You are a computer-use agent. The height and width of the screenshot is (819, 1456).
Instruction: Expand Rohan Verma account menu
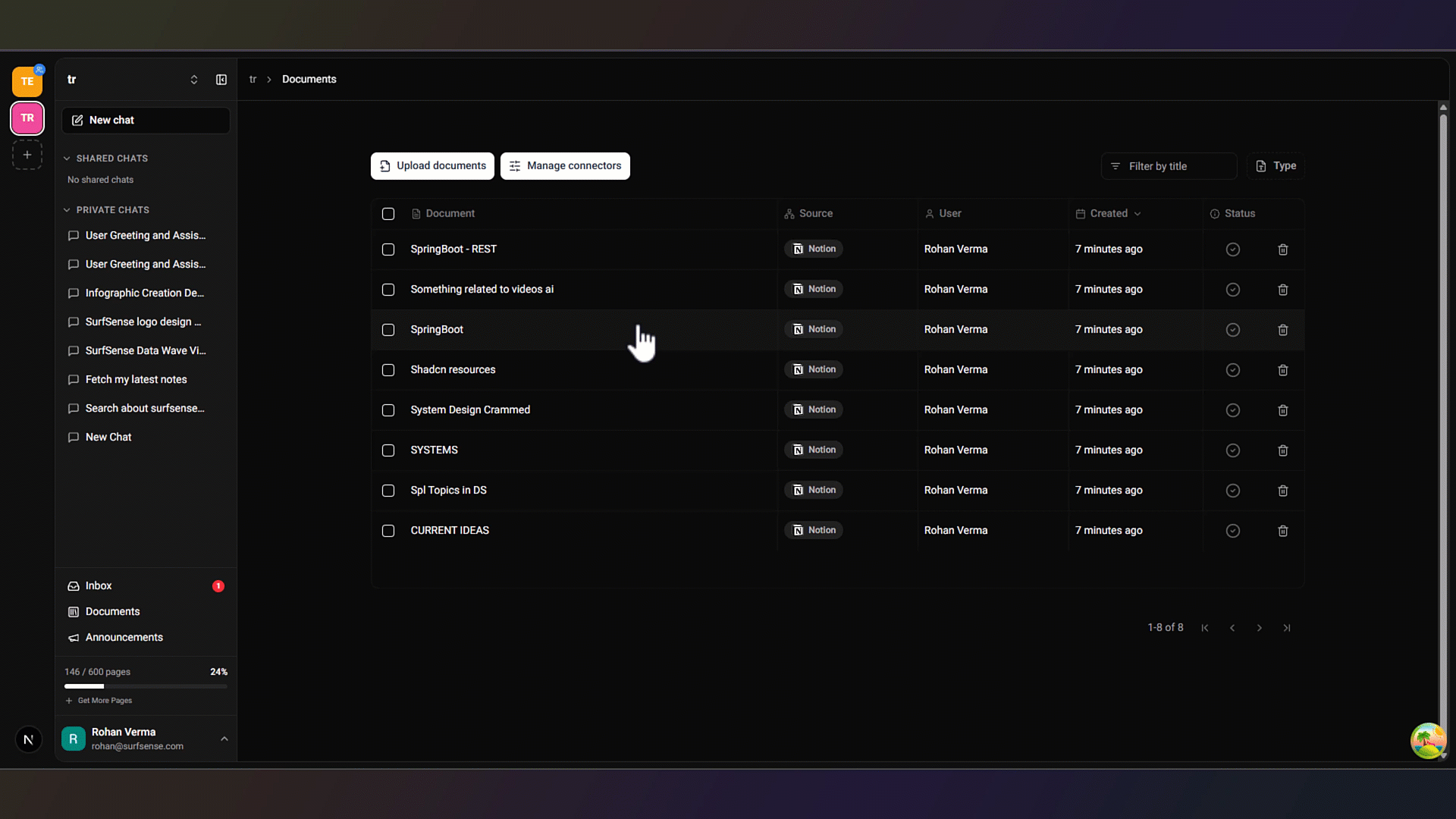click(x=224, y=739)
